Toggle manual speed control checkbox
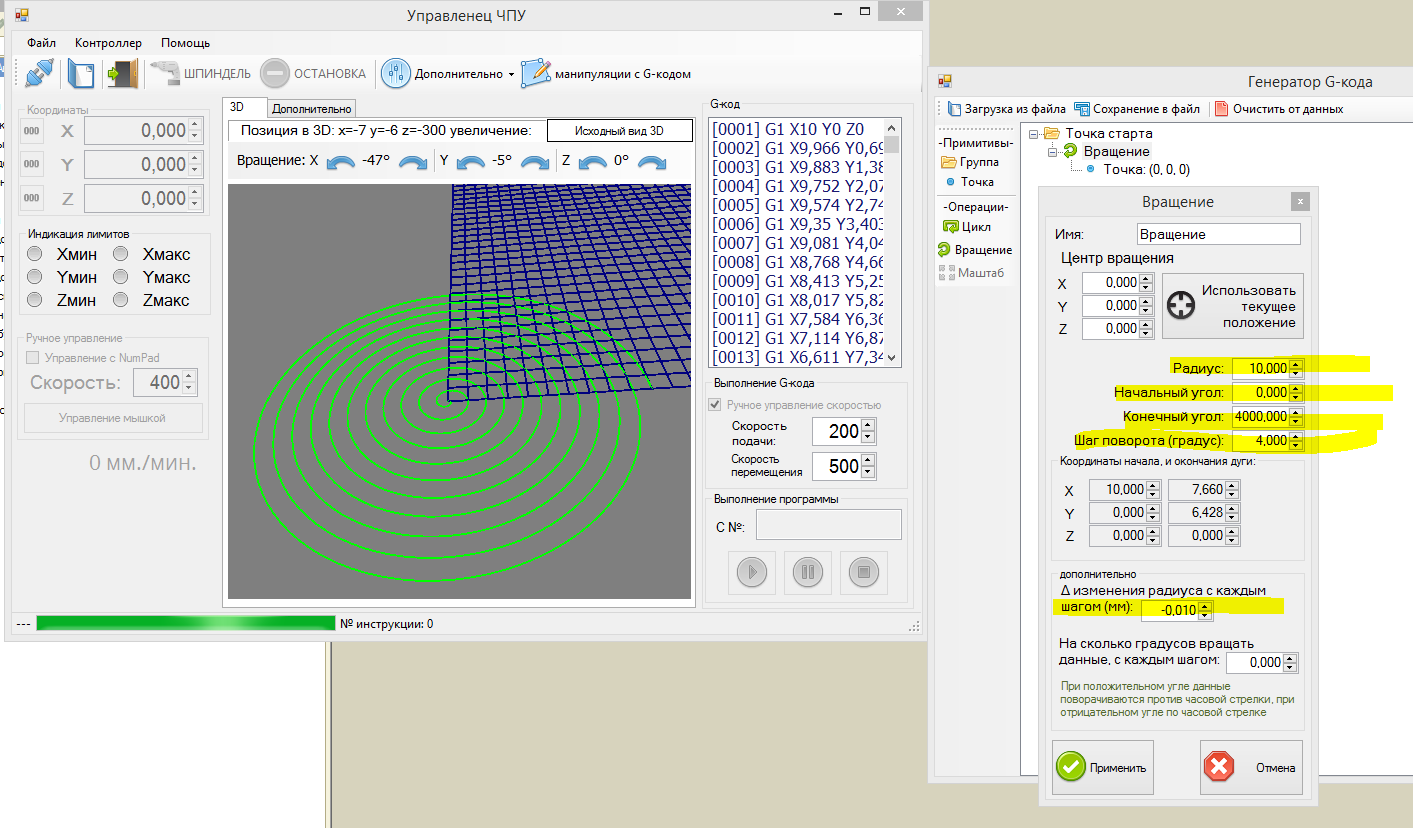 tap(715, 405)
